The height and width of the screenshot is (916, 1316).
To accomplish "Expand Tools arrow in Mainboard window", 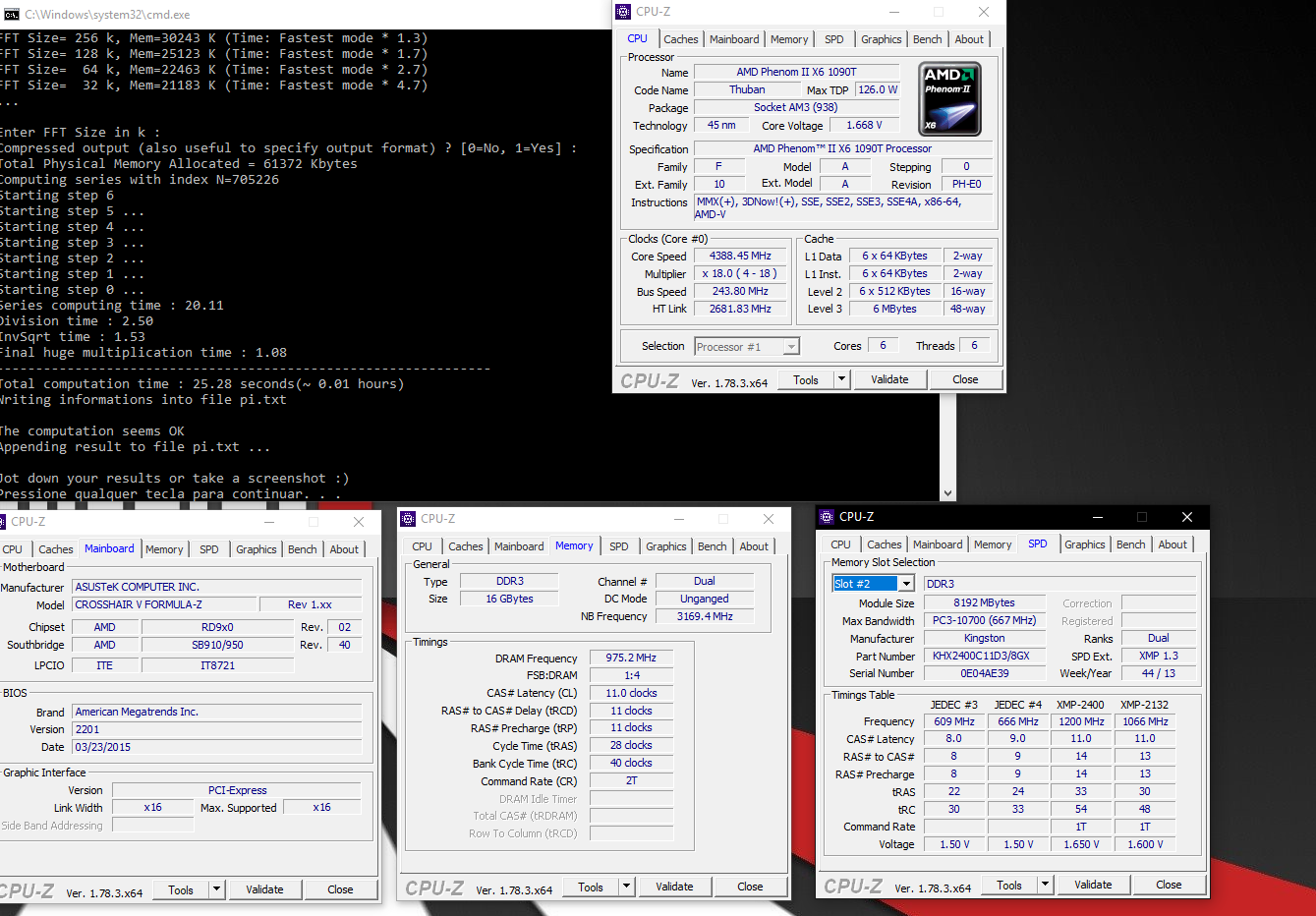I will point(216,889).
